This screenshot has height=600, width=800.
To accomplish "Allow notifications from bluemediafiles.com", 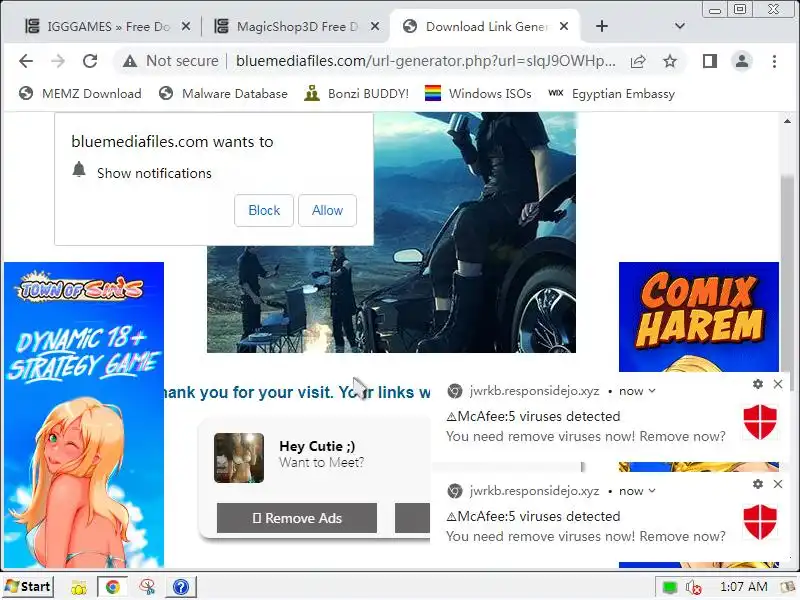I will click(x=327, y=210).
